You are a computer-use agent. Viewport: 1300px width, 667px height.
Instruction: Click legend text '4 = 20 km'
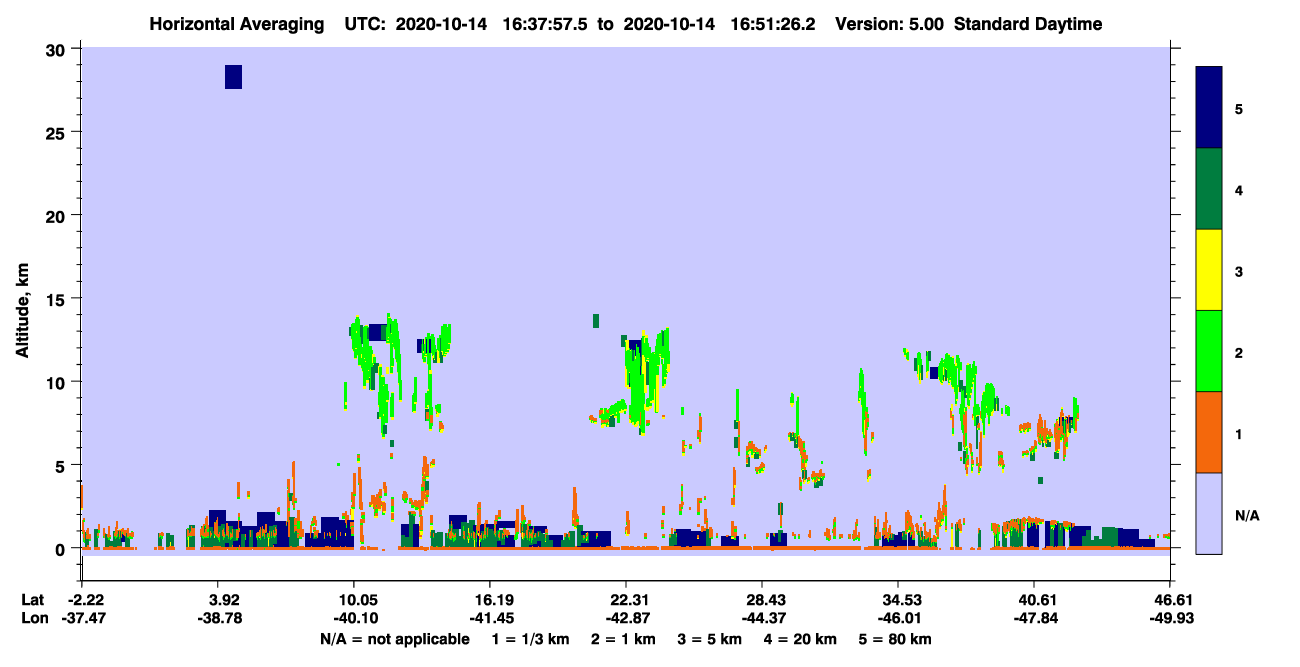(x=798, y=639)
